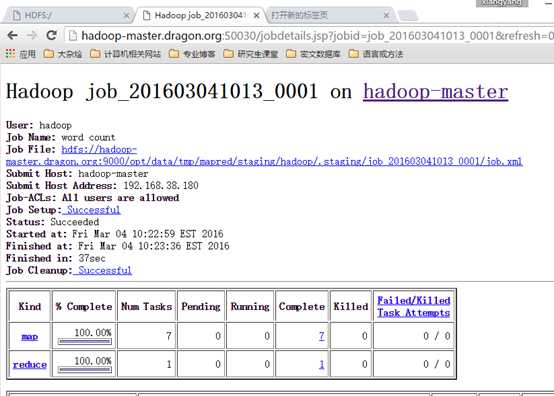Close the HDFS:/ tab
Screen dimensions: 554x396
pyautogui.click(x=126, y=16)
